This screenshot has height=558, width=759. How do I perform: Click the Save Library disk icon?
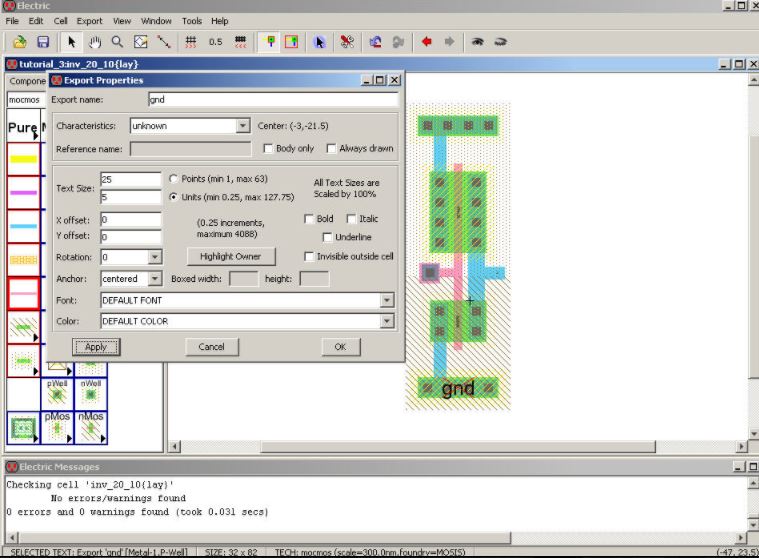pyautogui.click(x=43, y=42)
